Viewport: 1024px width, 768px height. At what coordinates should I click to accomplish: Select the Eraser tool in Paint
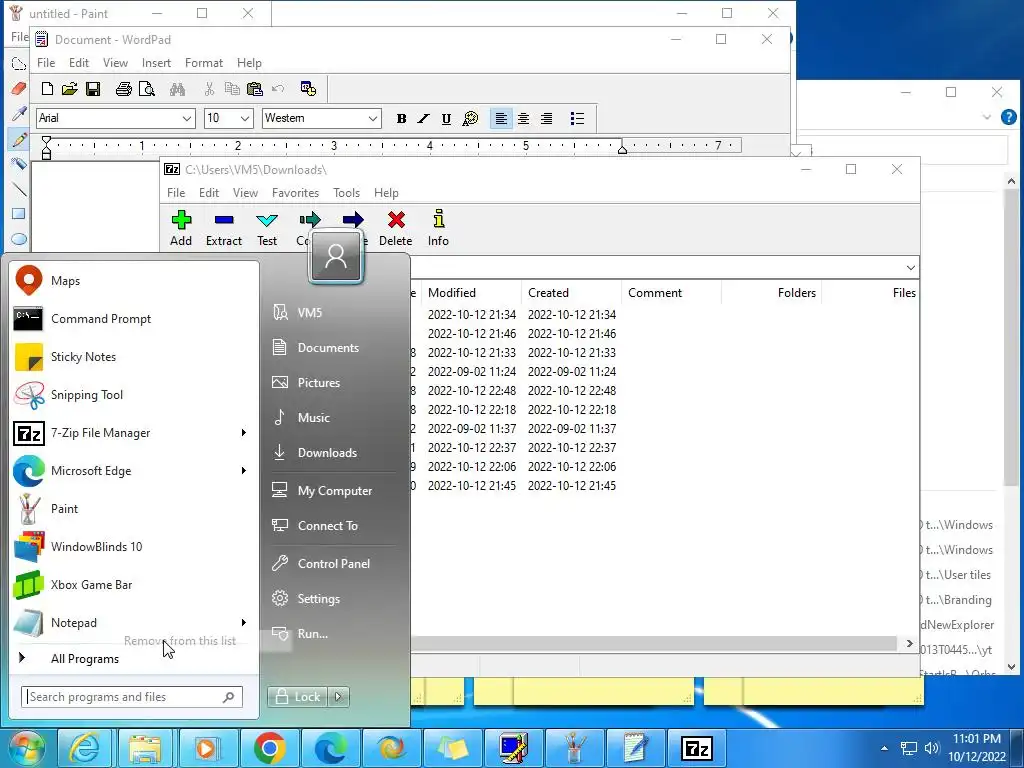pyautogui.click(x=19, y=88)
